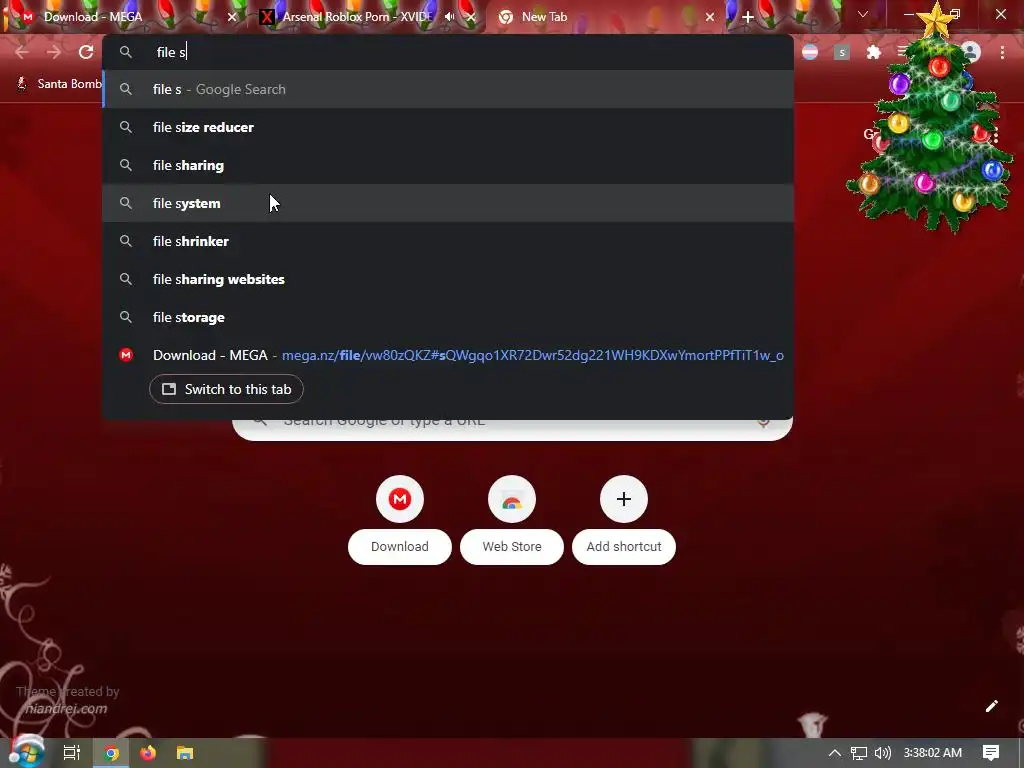
Task: Open the tab search dropdown chevron
Action: point(863,14)
